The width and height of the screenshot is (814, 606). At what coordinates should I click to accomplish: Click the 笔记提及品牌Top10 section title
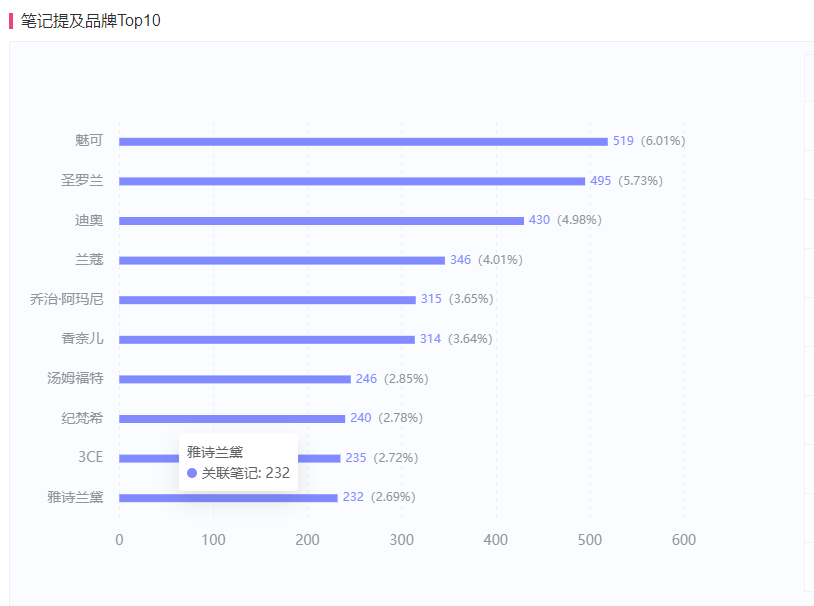90,20
